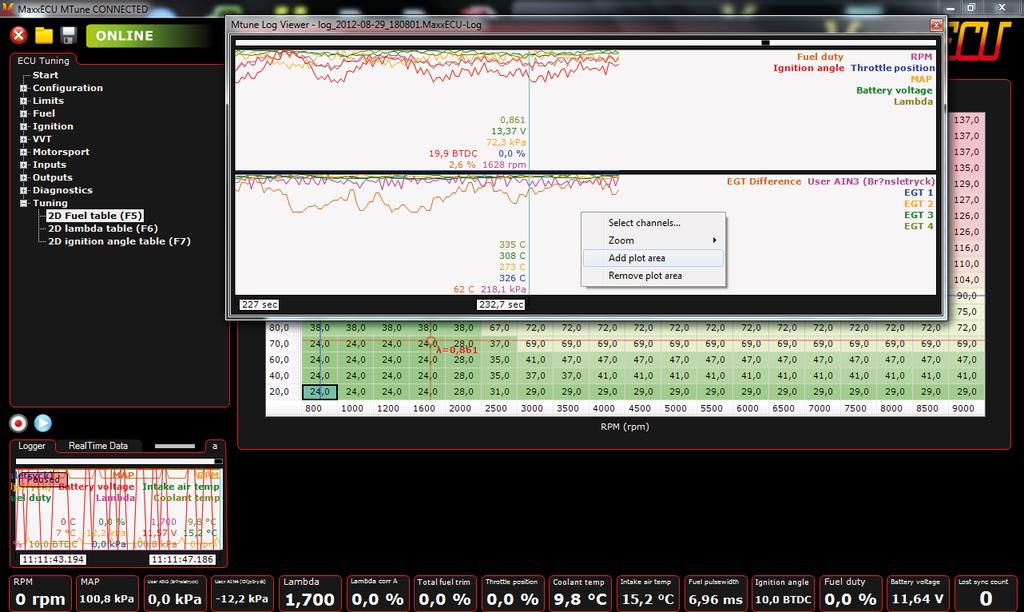The width and height of the screenshot is (1024, 612).
Task: Maximize the MaxxECU MTune main window
Action: [x=971, y=8]
